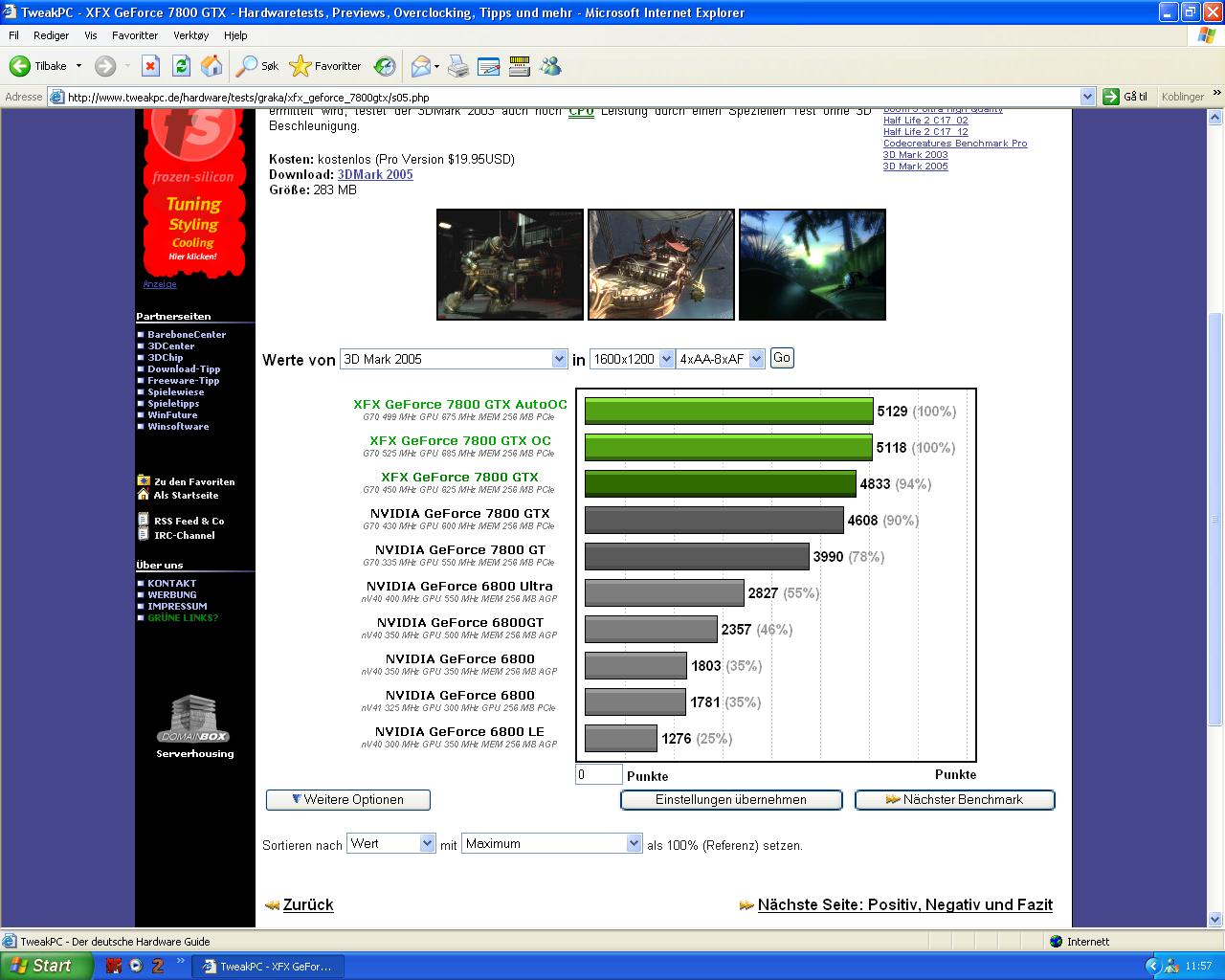The width and height of the screenshot is (1225, 980).
Task: Click the page icon in the address bar
Action: (x=56, y=97)
